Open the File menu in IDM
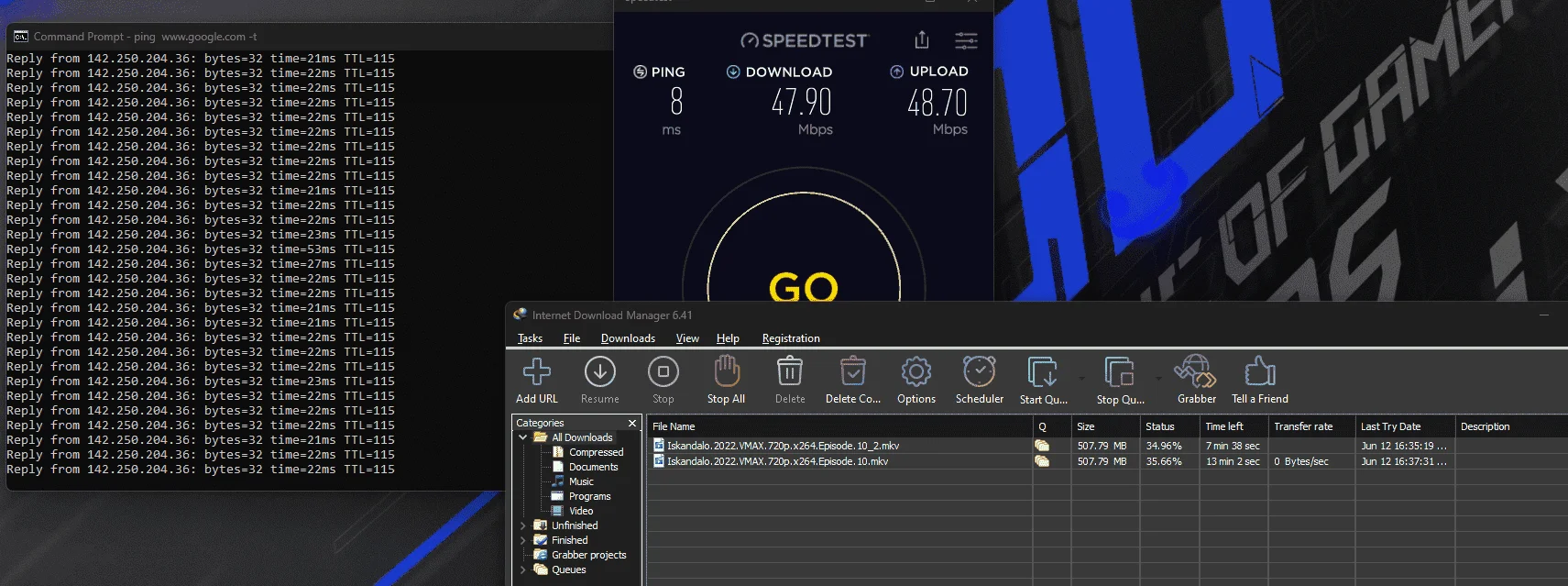Screen dimensions: 1568x586 pos(572,338)
